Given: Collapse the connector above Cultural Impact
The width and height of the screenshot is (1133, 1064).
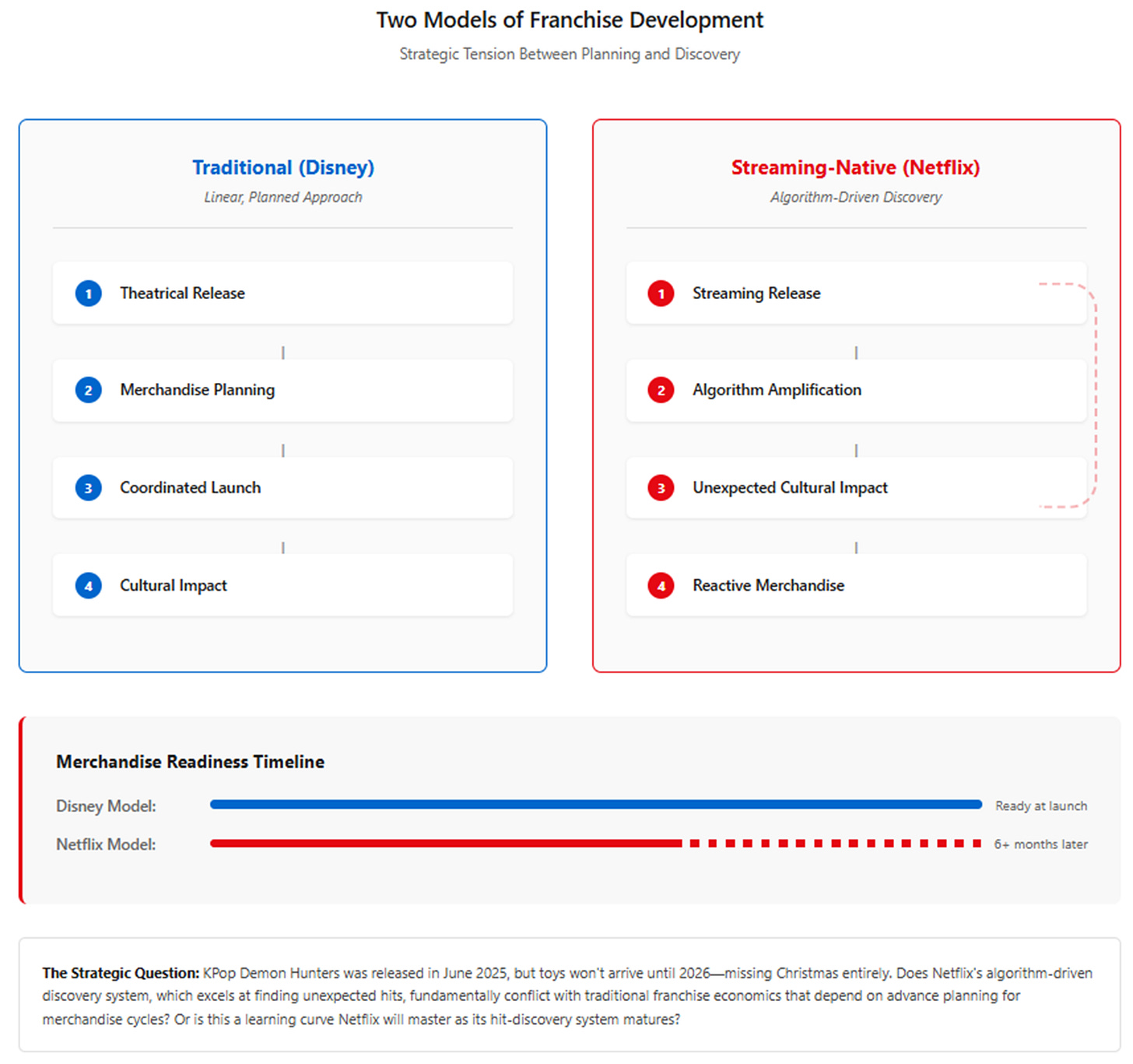Looking at the screenshot, I should (x=282, y=547).
